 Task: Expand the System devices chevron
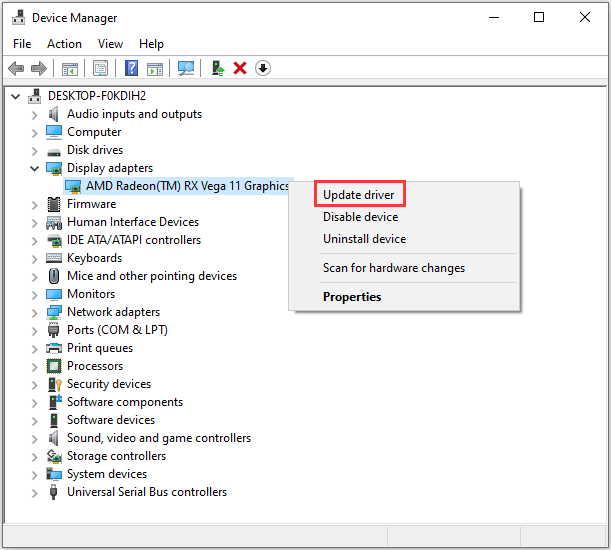click(x=35, y=475)
